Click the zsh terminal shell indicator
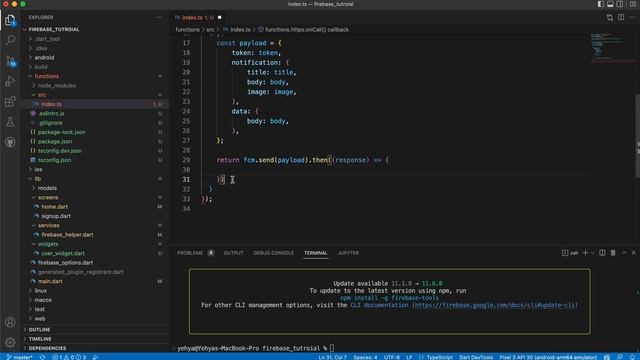This screenshot has height=360, width=640. [570, 253]
